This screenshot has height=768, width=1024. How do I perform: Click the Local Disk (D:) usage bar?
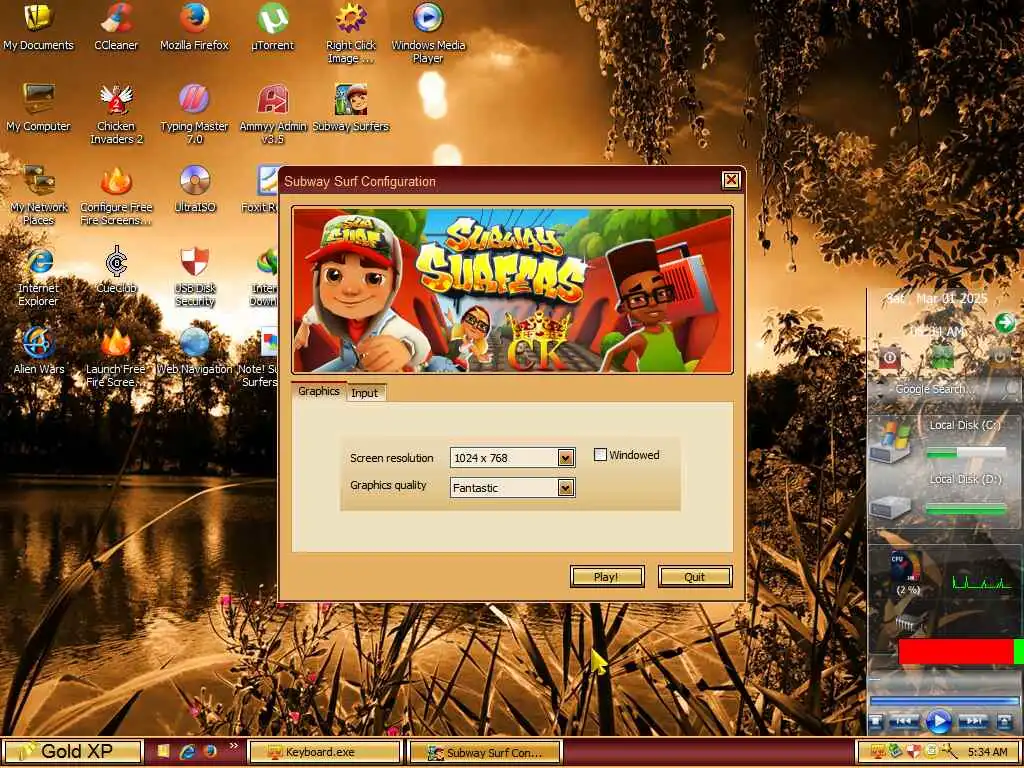966,507
